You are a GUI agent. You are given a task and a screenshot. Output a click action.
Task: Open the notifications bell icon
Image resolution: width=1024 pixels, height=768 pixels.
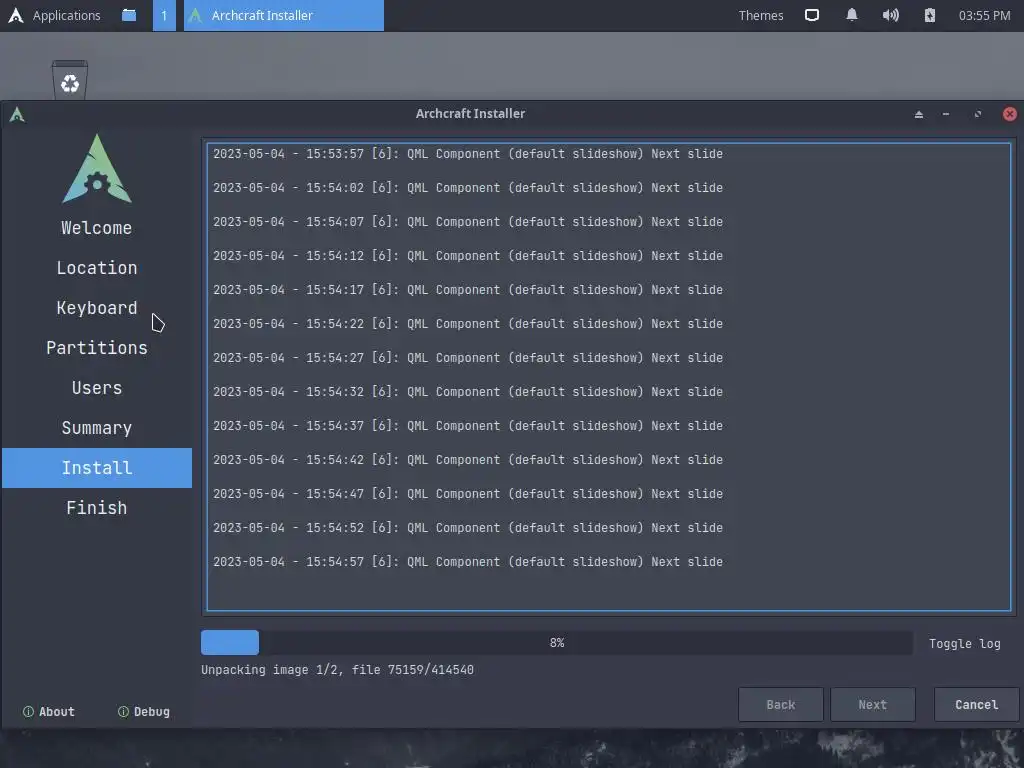(852, 15)
